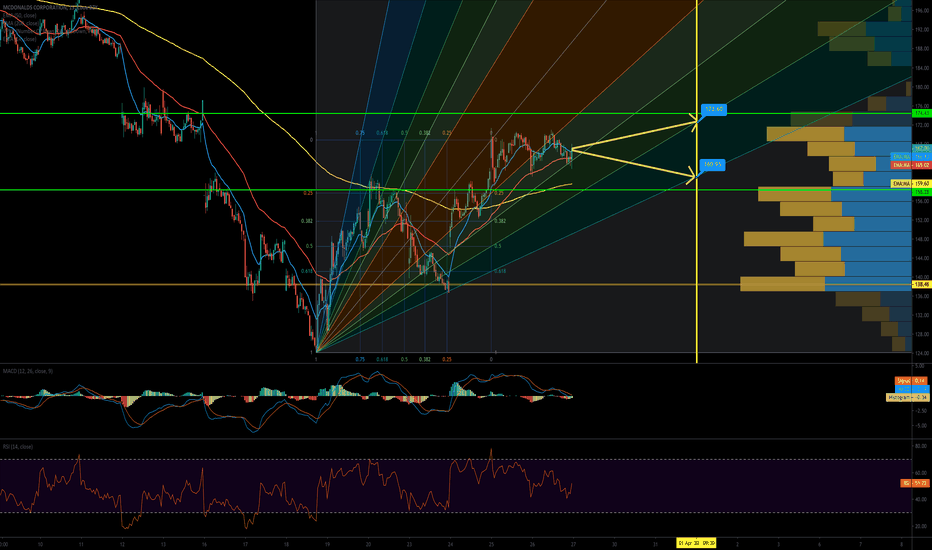Click the 172.60 blue price target label
Screen dimensions: 932x550
click(x=714, y=109)
